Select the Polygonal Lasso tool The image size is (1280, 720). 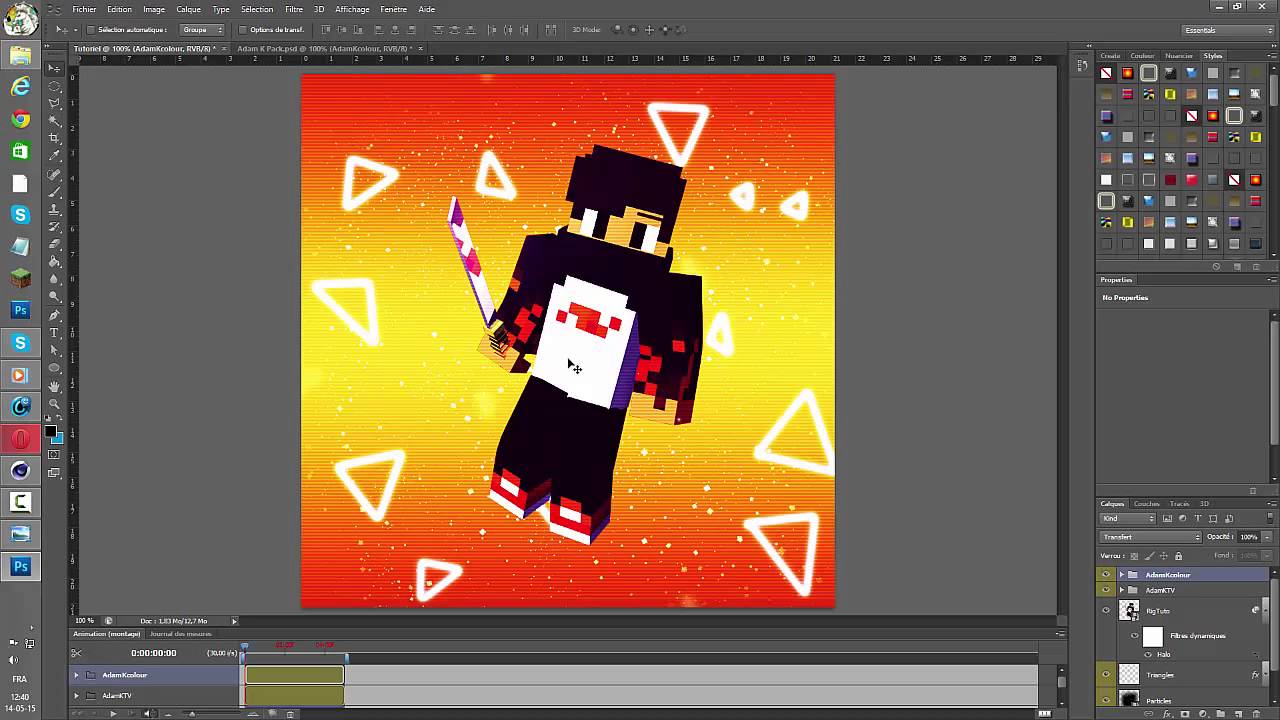pyautogui.click(x=55, y=103)
